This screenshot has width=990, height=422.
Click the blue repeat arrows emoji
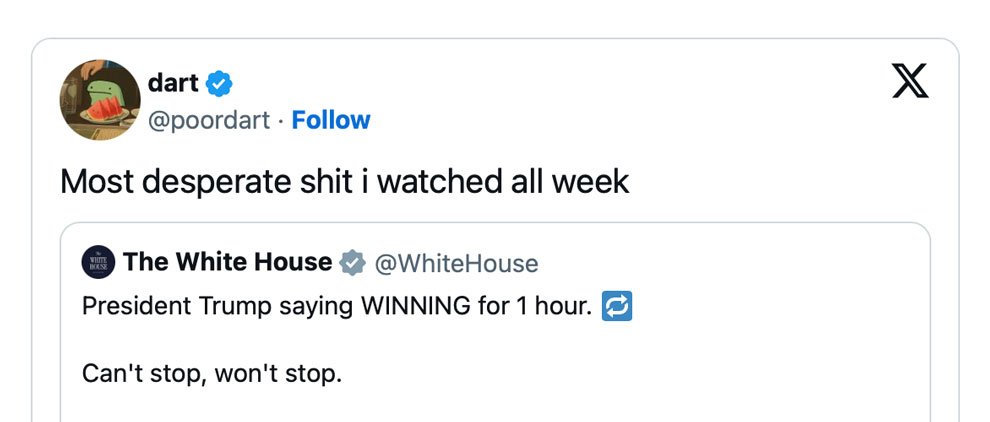tap(617, 306)
